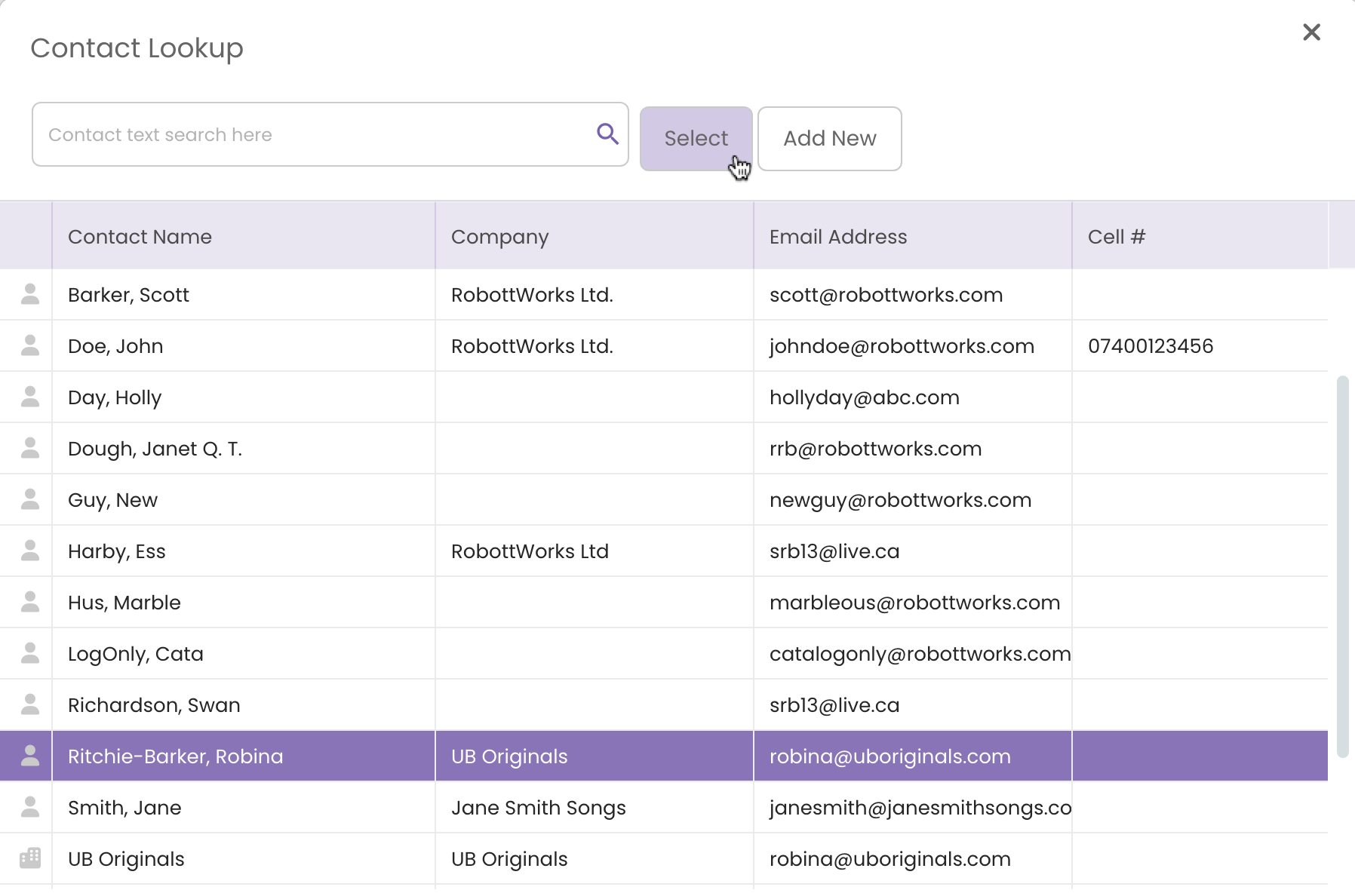Select the Hus, Marble contact name

point(124,603)
